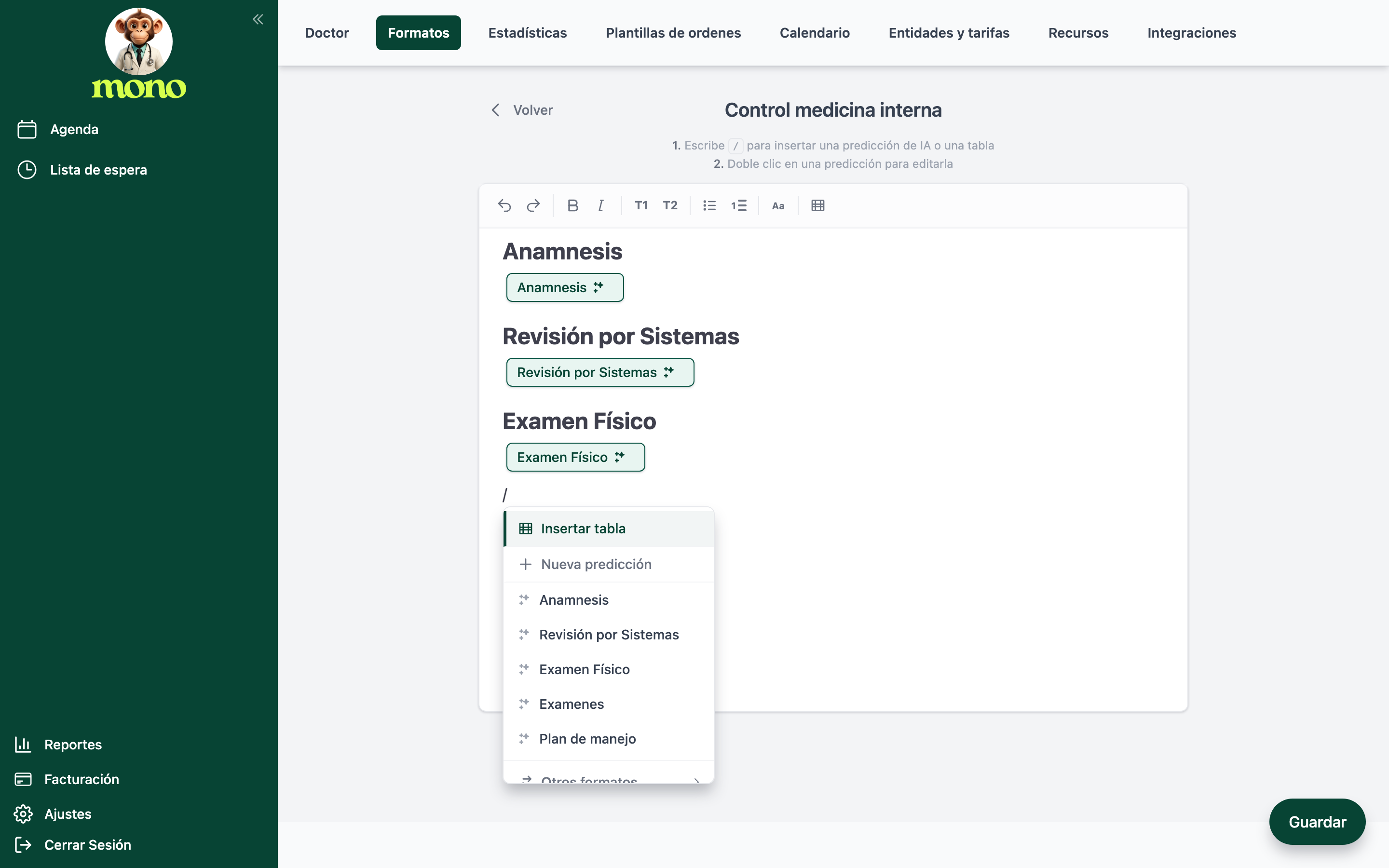The image size is (1389, 868).
Task: Insert a bulleted list
Action: coord(709,205)
